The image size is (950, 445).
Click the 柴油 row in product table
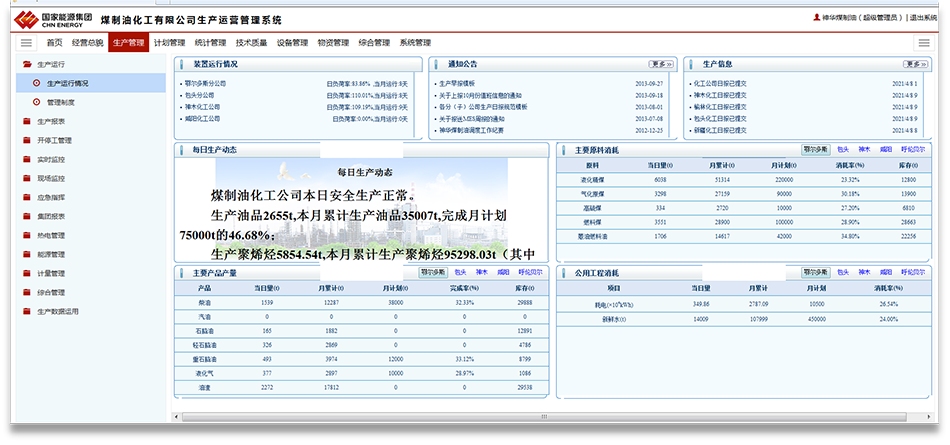pos(362,303)
